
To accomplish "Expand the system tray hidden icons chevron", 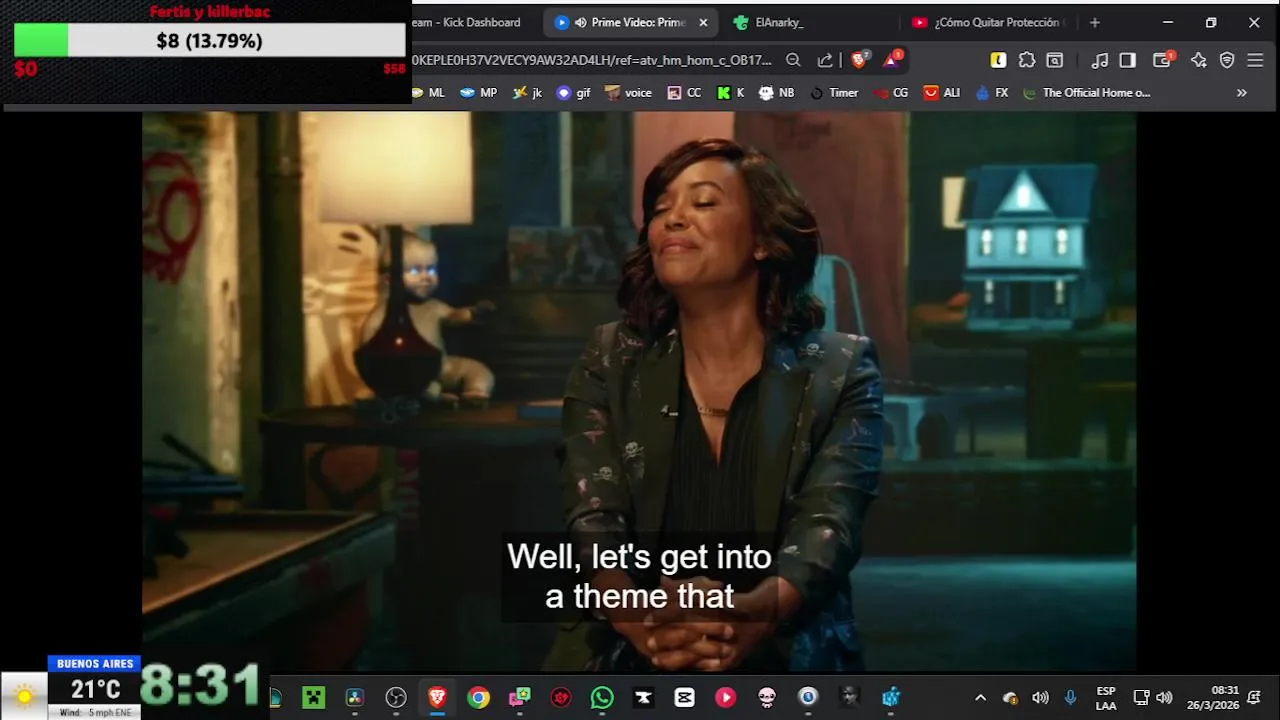I will [x=980, y=697].
